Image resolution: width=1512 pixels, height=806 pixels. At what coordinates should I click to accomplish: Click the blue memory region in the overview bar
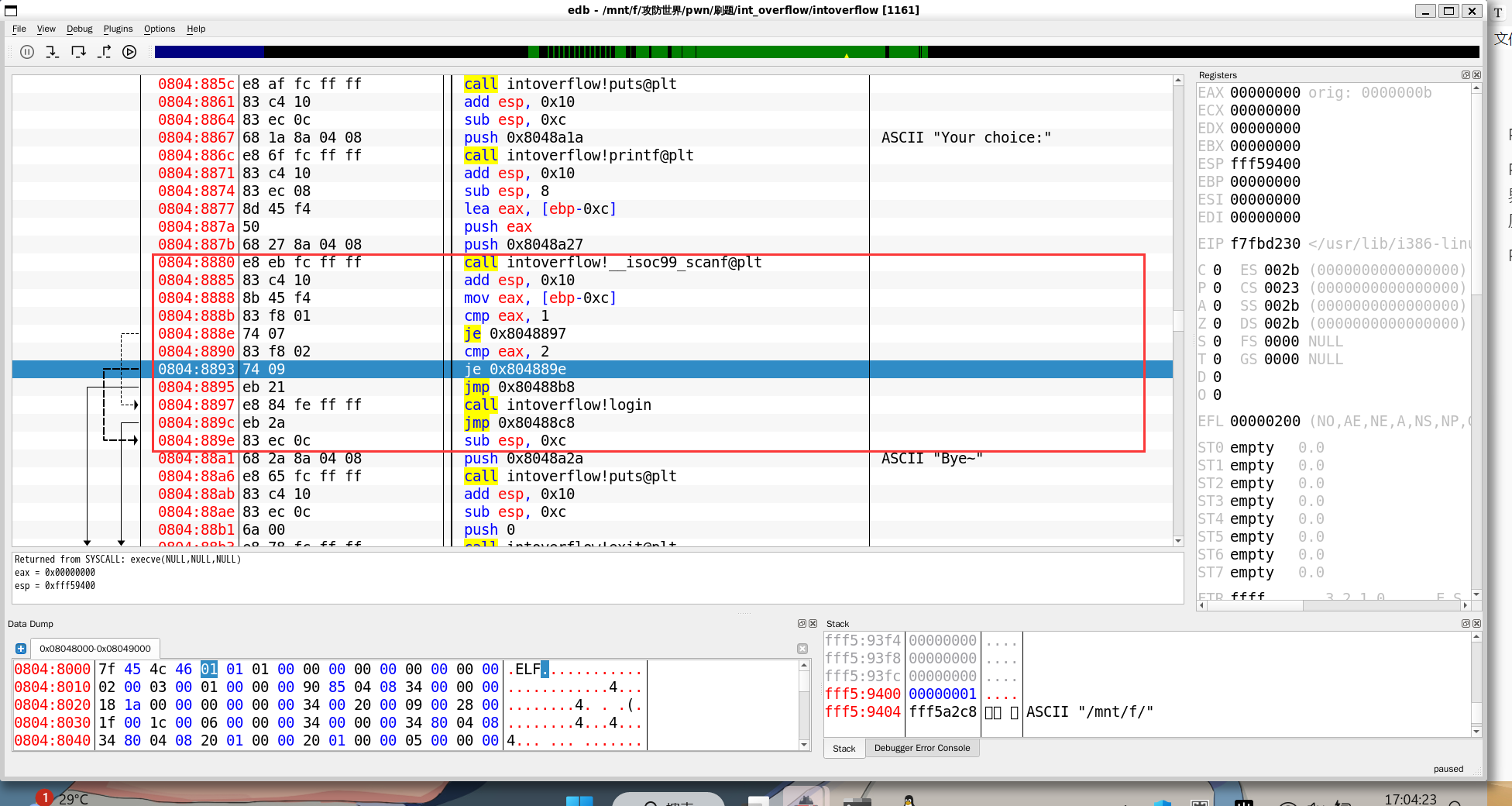pos(209,52)
